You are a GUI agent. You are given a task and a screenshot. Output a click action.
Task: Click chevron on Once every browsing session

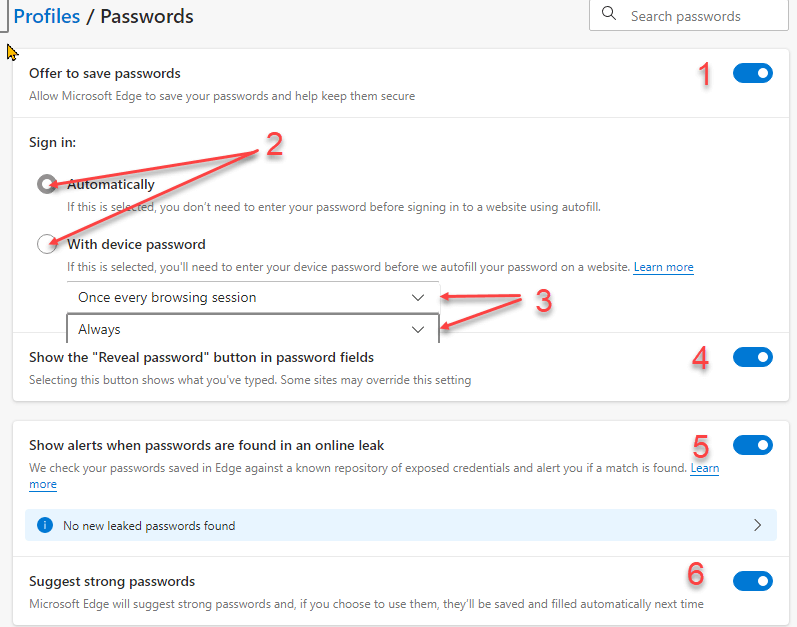pyautogui.click(x=418, y=298)
